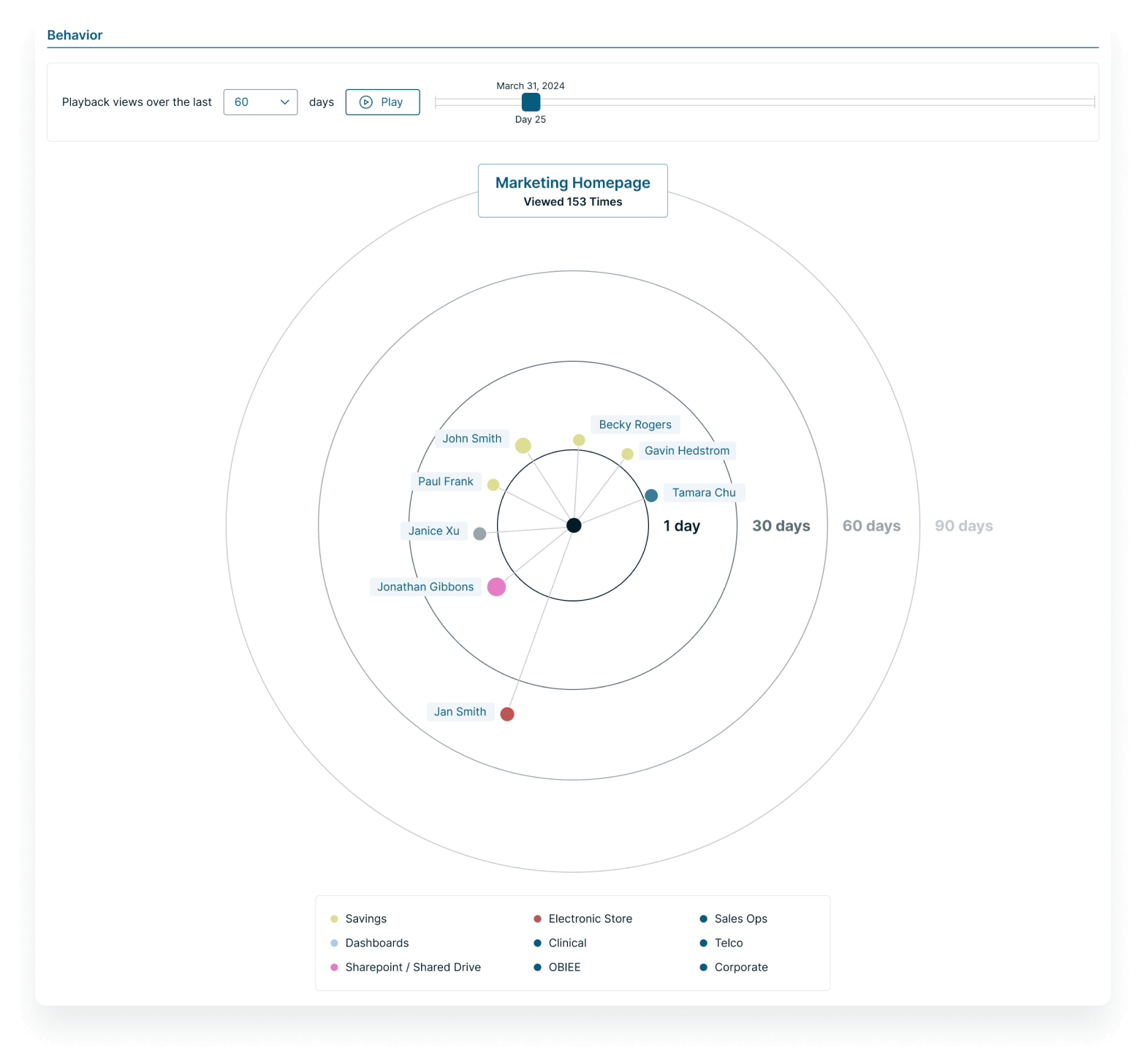Click the Corporate legend entry
Screen dimensions: 1146x1064
733,967
